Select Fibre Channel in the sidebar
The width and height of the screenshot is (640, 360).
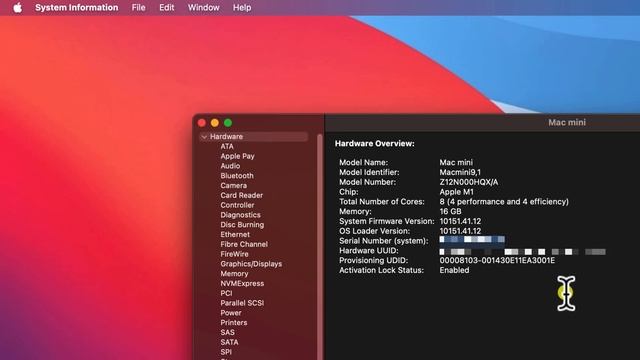pos(244,244)
